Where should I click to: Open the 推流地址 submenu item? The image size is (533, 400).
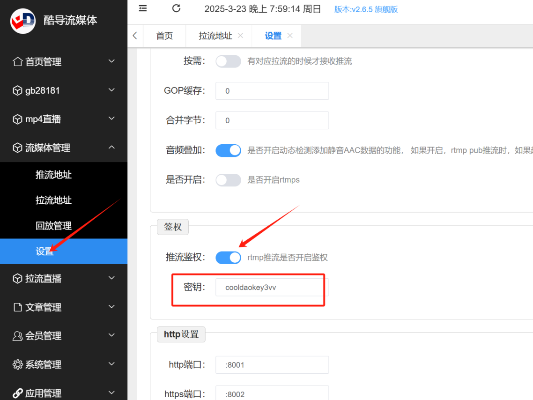click(x=64, y=175)
